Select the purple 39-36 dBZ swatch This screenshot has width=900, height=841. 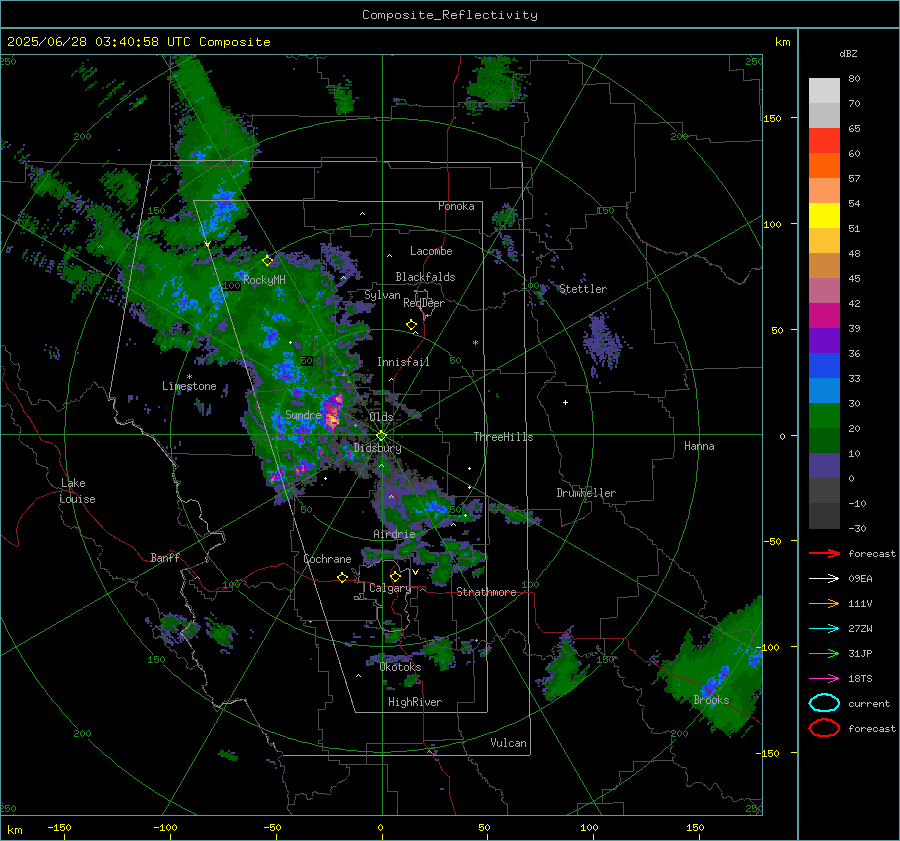click(x=824, y=340)
